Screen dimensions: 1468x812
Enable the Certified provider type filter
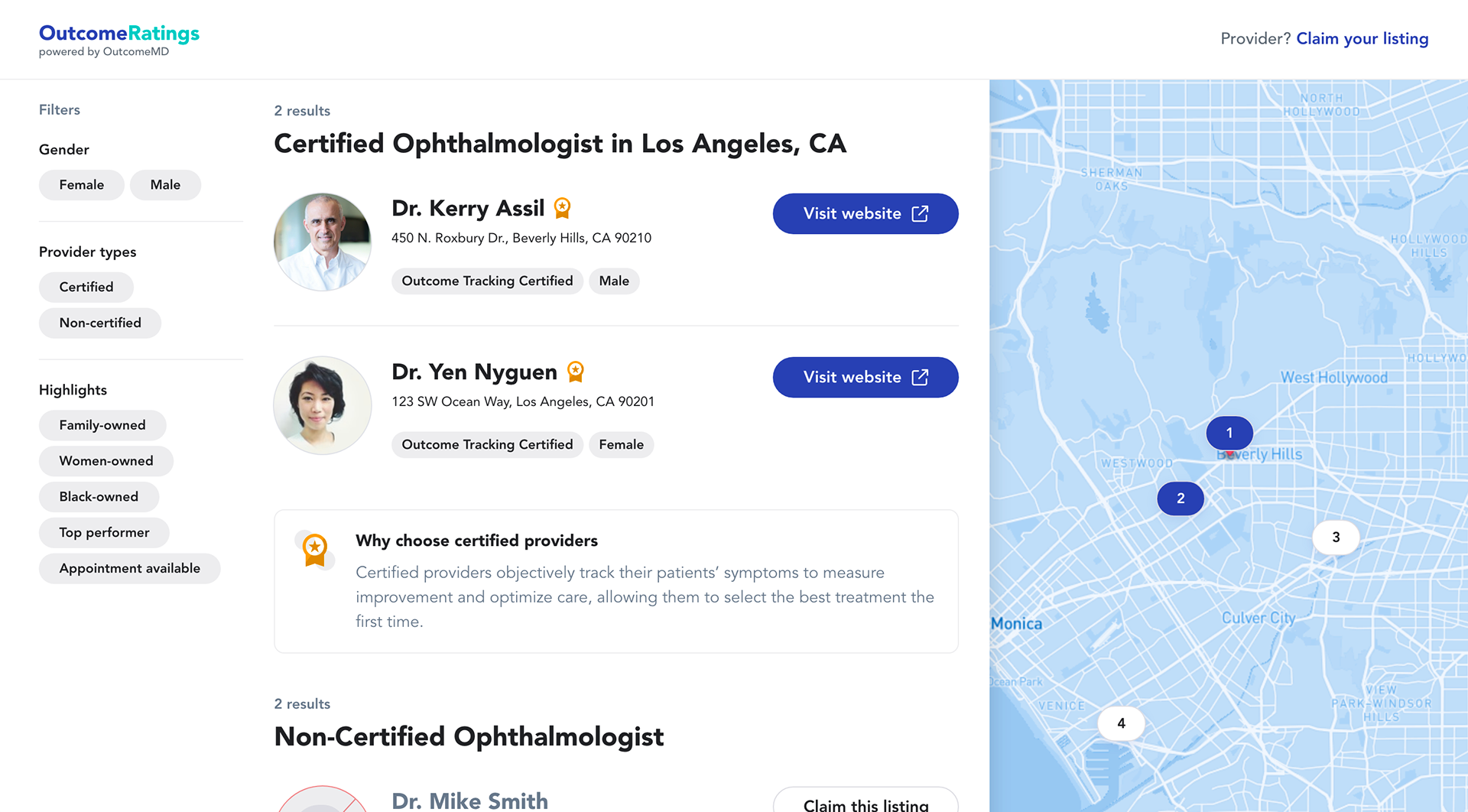pyautogui.click(x=86, y=287)
